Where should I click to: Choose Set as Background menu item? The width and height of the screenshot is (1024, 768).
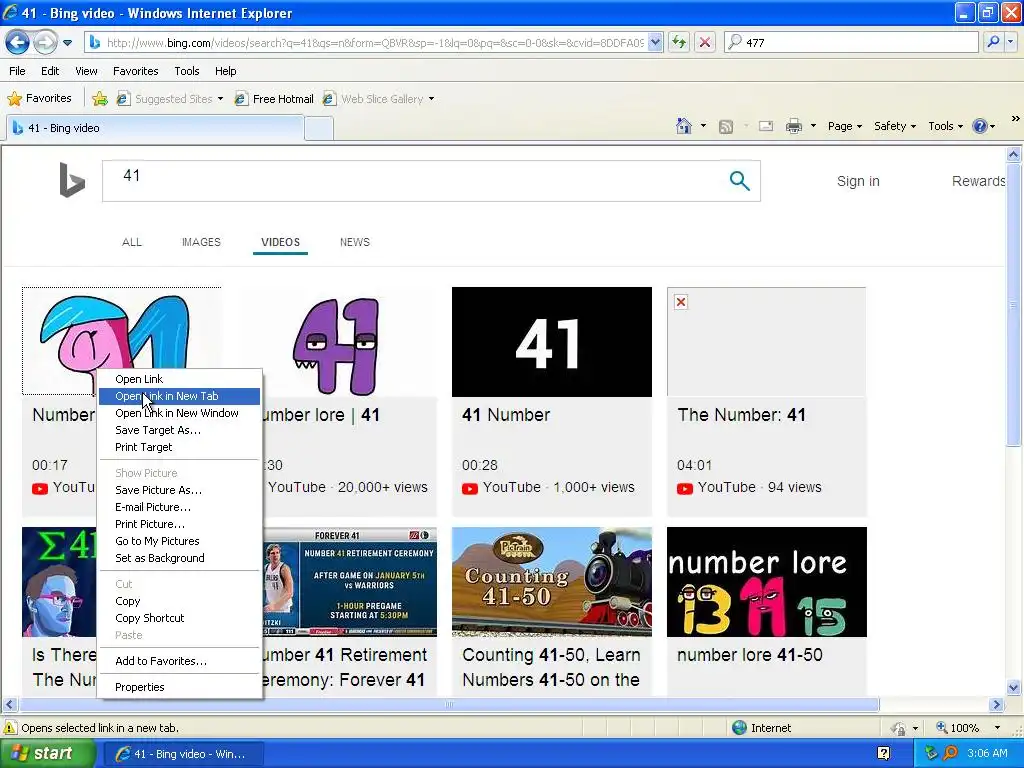(x=179, y=558)
